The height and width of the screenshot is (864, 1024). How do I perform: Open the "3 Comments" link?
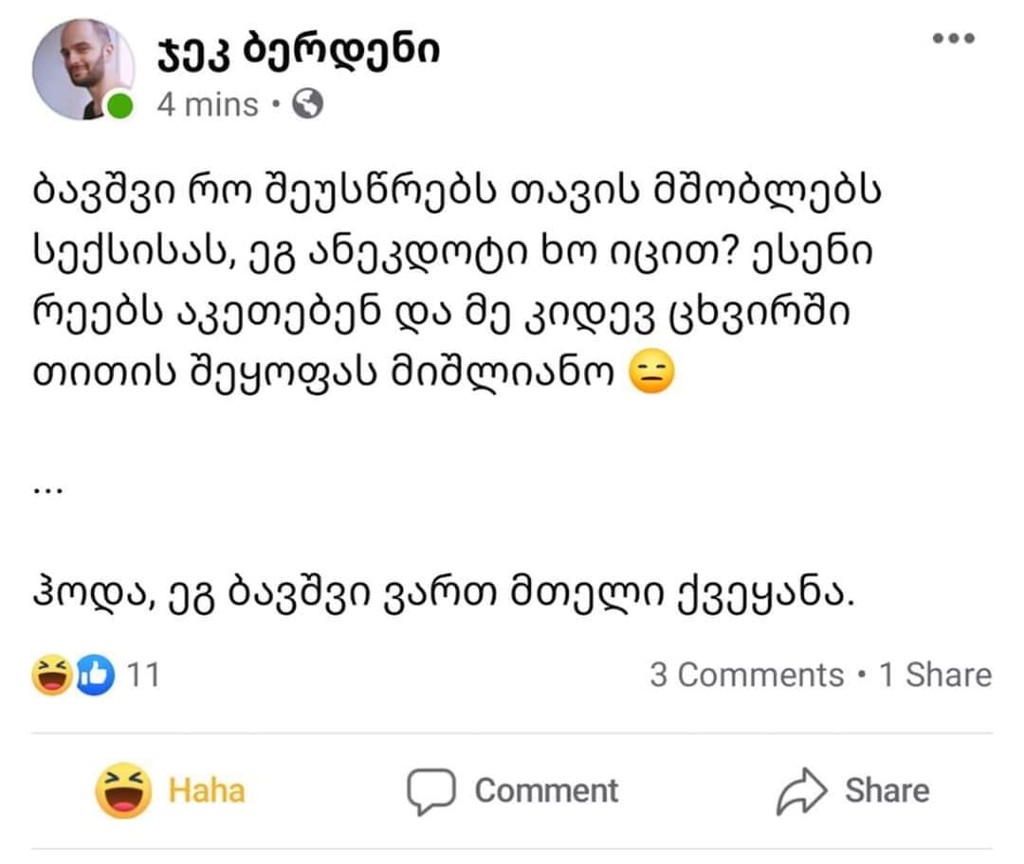pos(746,675)
